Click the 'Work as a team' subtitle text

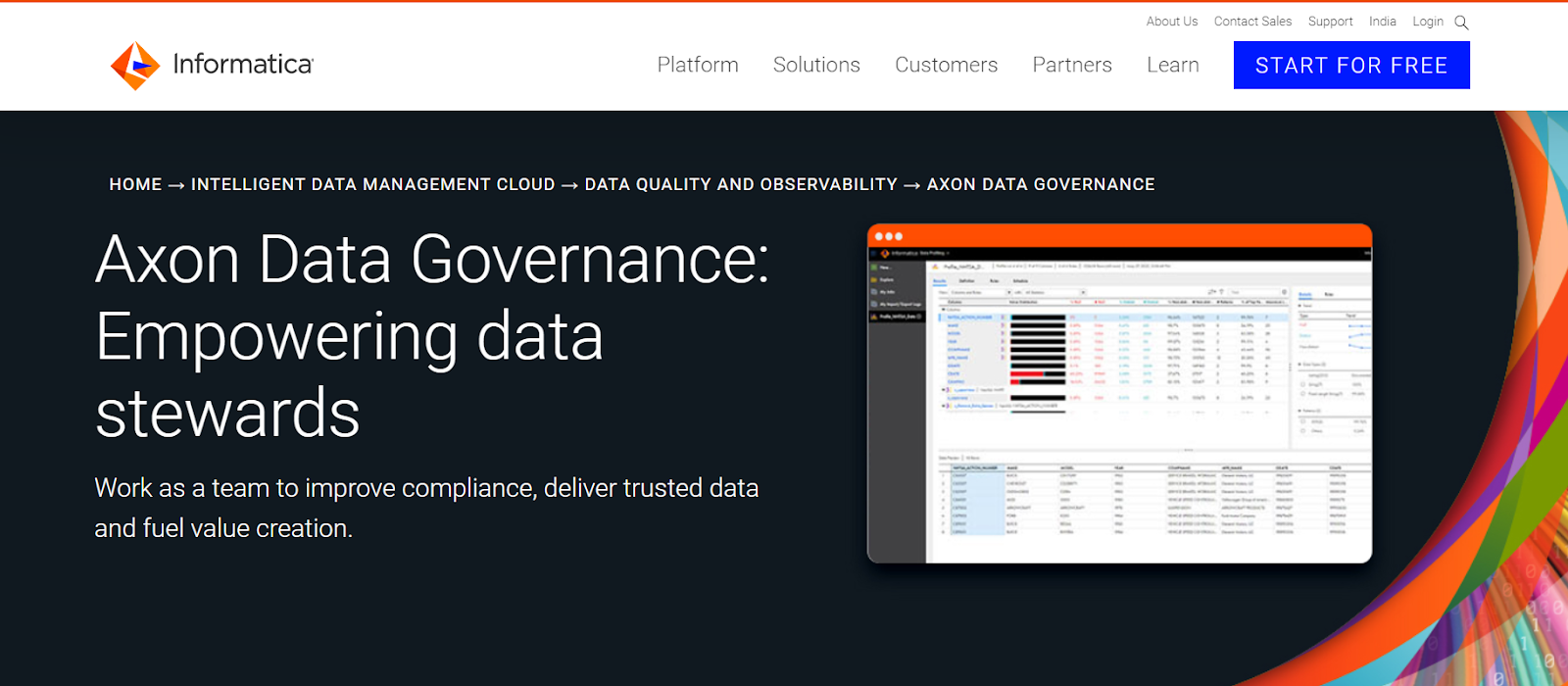click(426, 508)
